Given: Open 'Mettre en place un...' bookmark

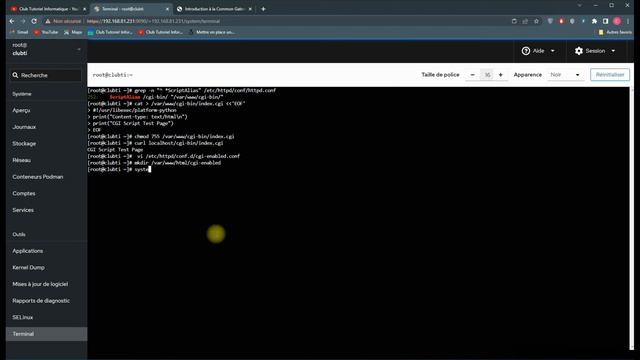Looking at the screenshot, I should click(x=211, y=32).
